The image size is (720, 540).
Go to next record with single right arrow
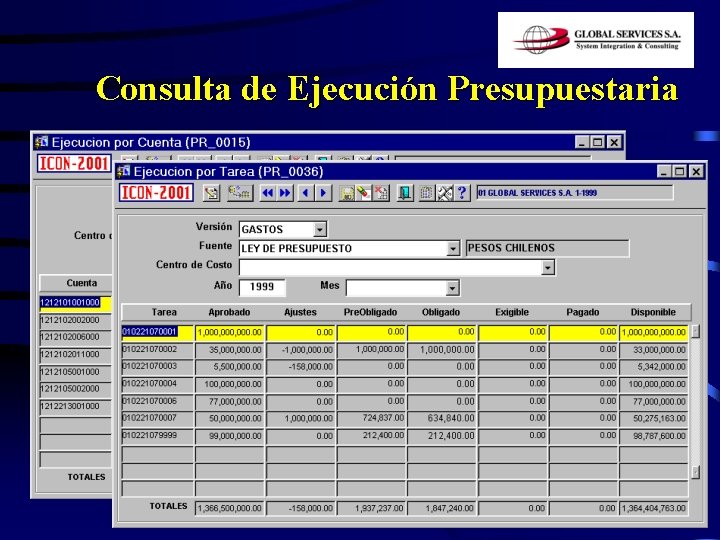pyautogui.click(x=323, y=193)
